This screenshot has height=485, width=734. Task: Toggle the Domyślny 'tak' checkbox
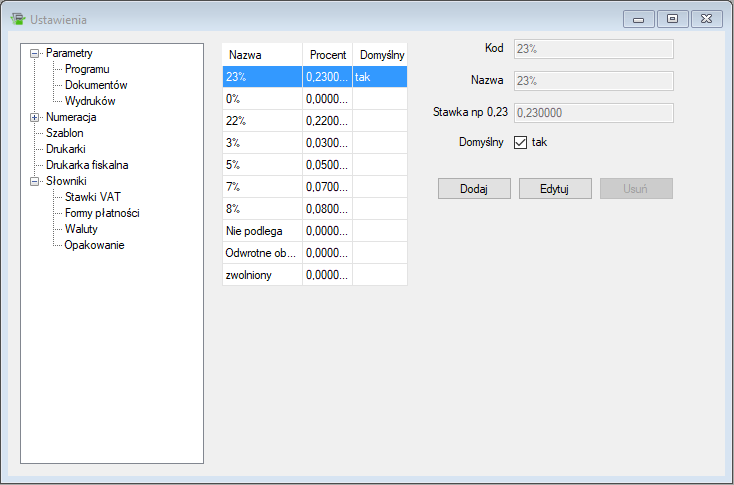[x=520, y=142]
